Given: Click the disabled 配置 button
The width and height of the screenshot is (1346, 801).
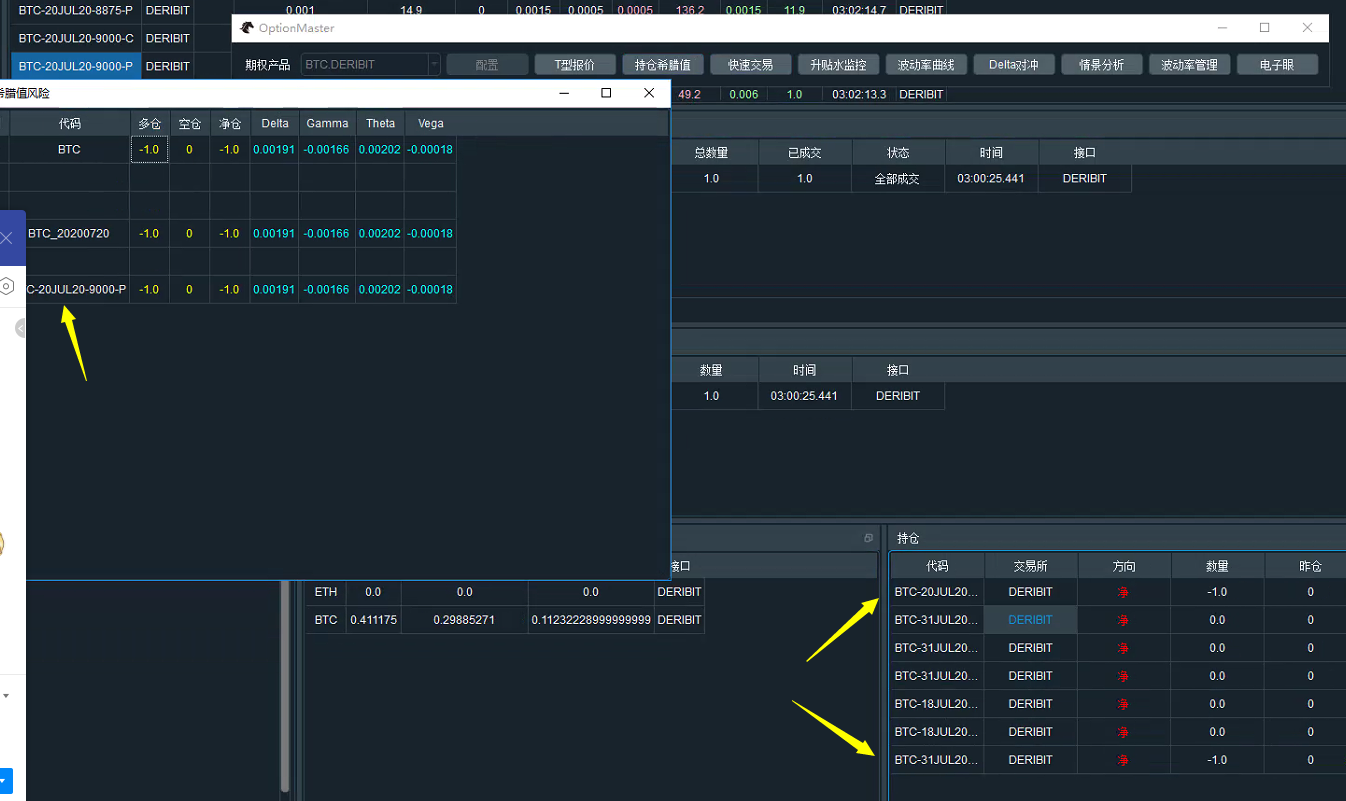Looking at the screenshot, I should point(487,65).
